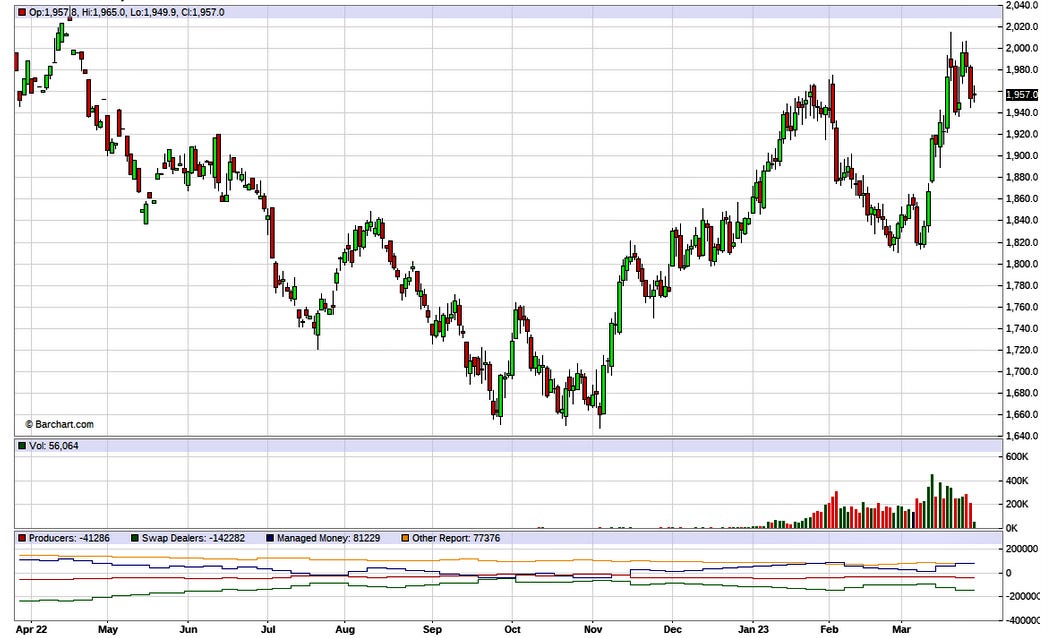Click the green Swap Dealers legend swatch
Image resolution: width=1047 pixels, height=638 pixels.
click(135, 538)
